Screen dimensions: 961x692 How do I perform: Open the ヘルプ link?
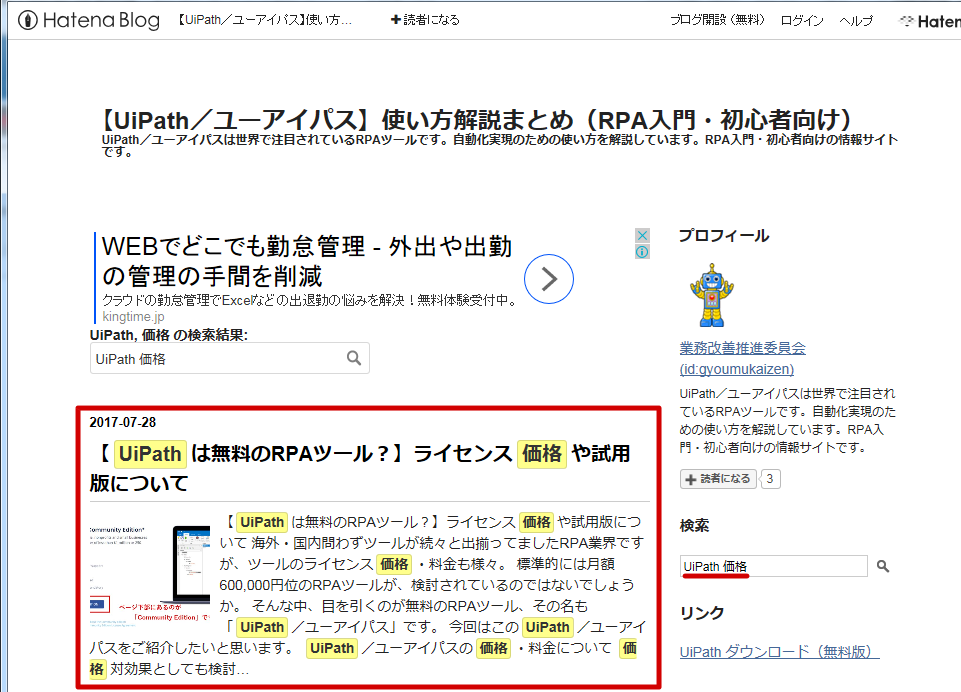point(856,21)
